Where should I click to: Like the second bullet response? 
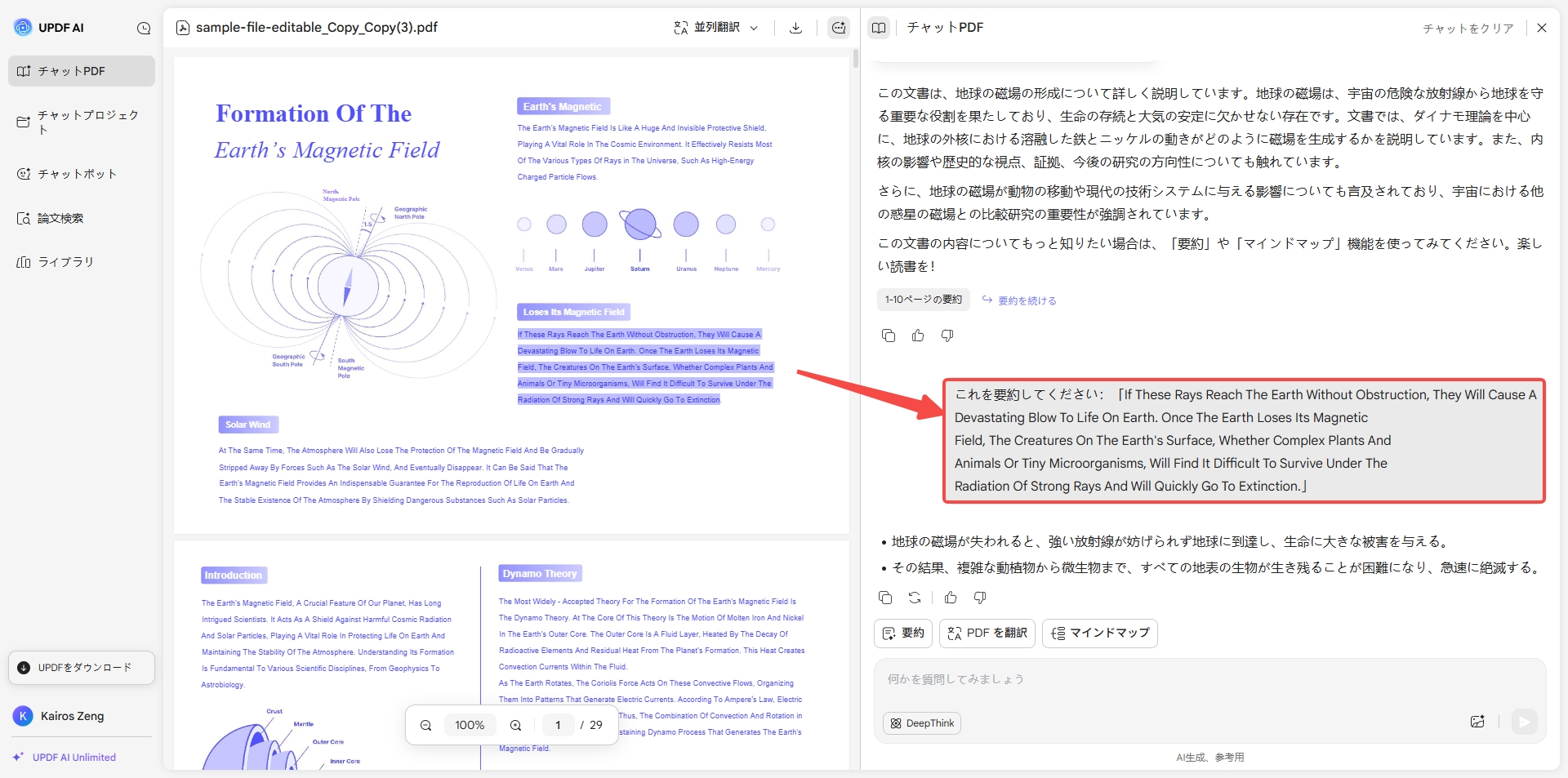click(951, 598)
